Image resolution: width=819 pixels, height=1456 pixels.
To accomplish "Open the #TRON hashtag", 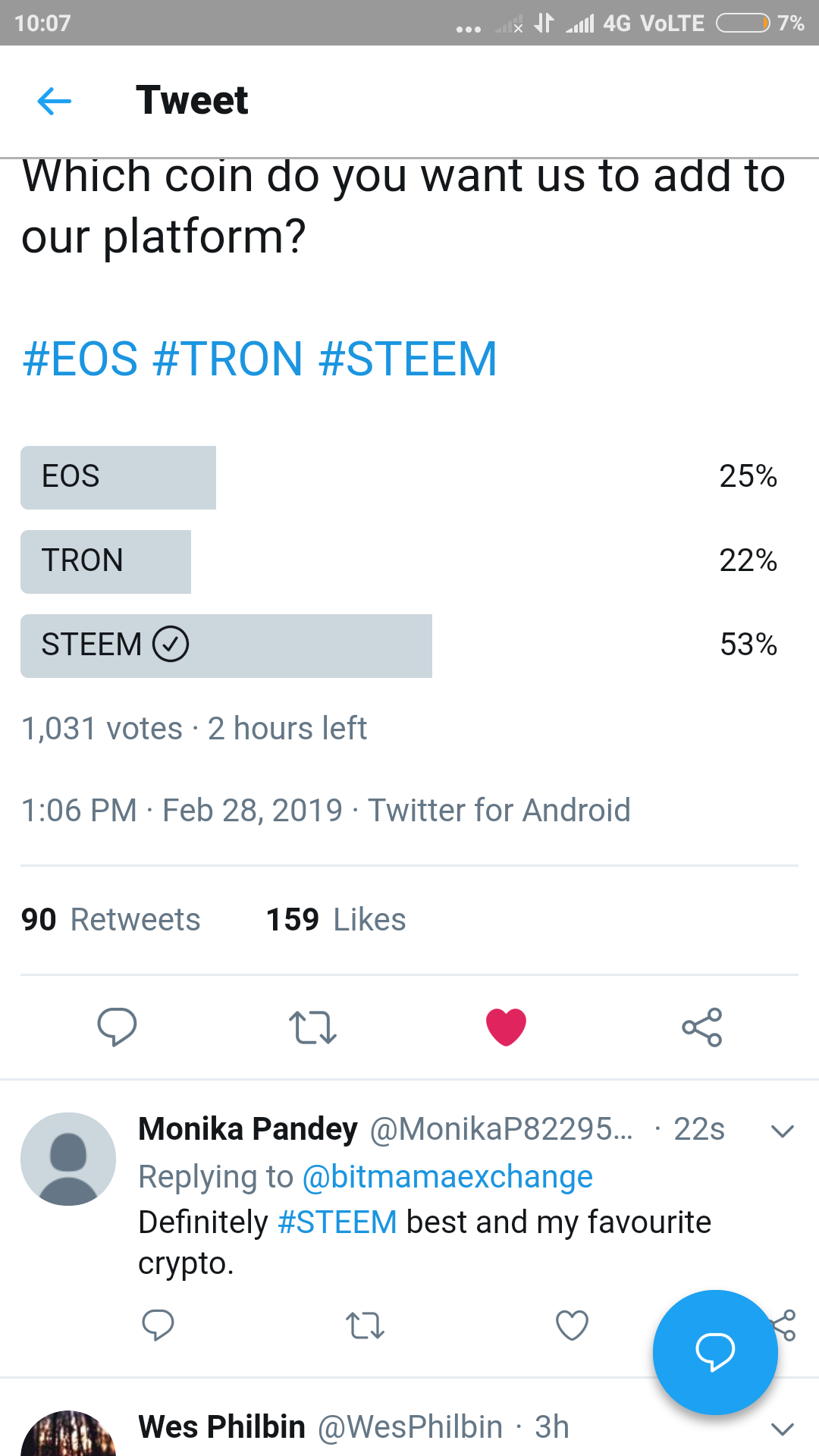I will (227, 359).
